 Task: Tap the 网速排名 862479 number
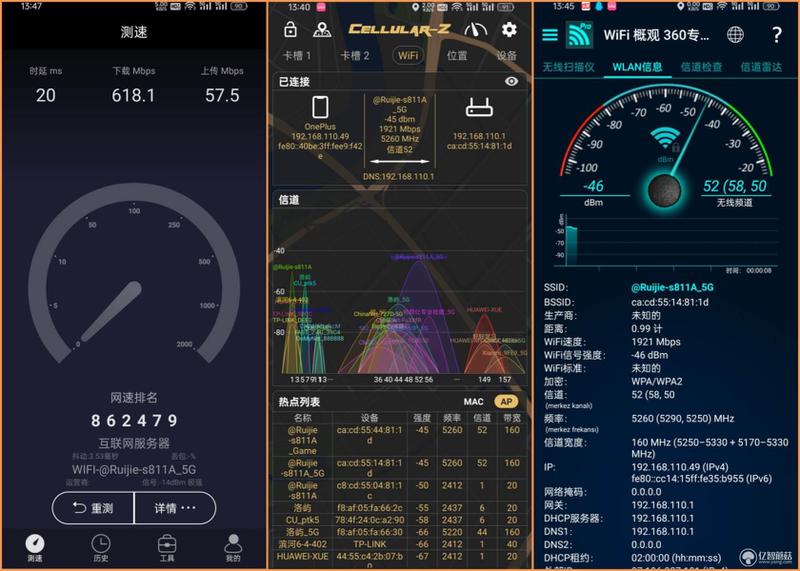[134, 420]
